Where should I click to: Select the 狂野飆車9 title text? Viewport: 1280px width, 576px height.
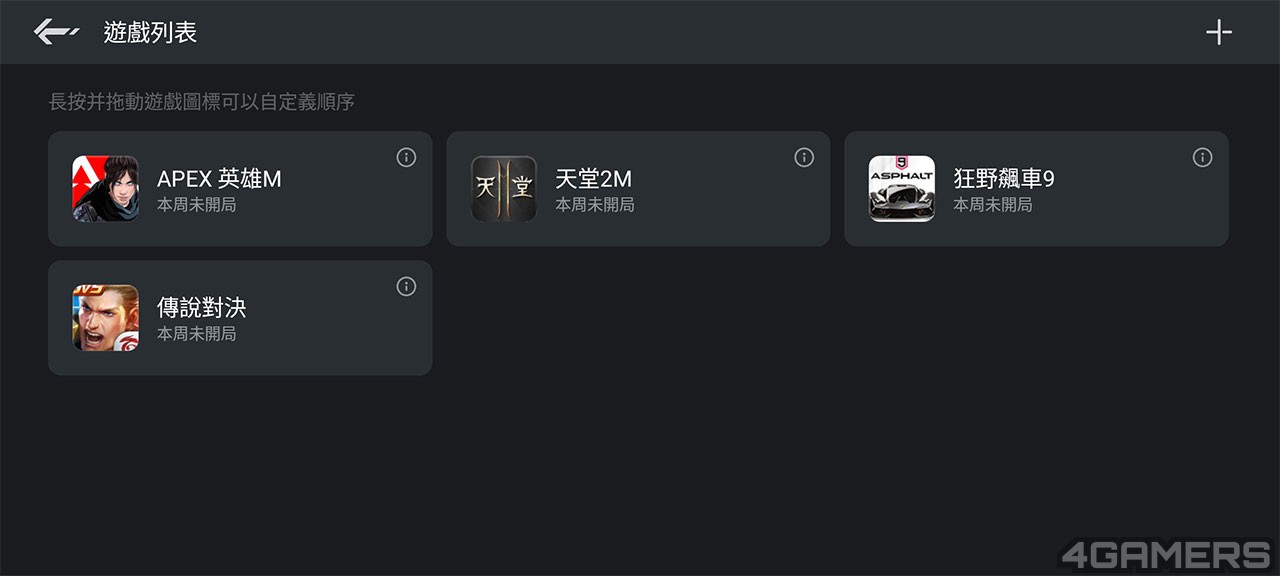pyautogui.click(x=1004, y=178)
